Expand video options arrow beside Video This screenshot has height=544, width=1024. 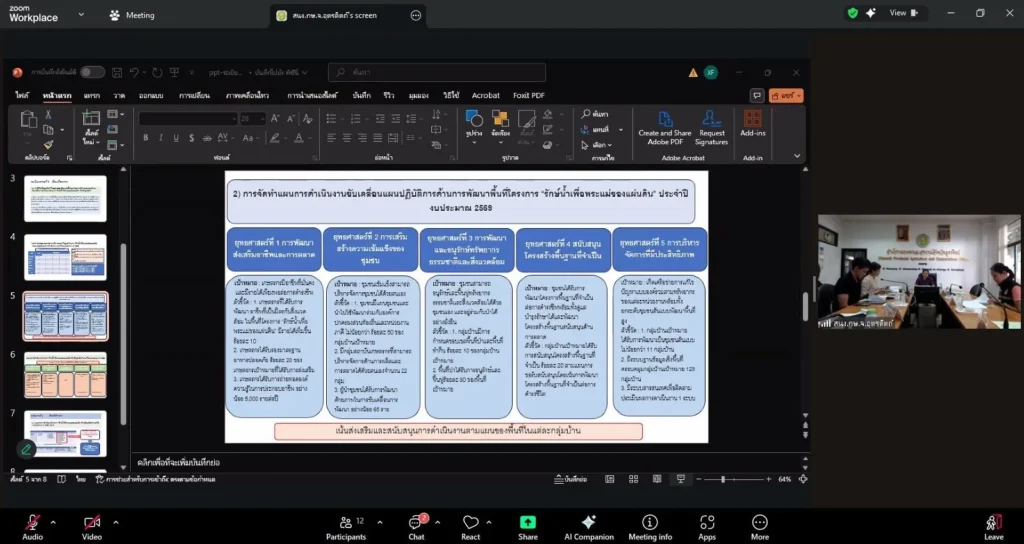(x=115, y=522)
